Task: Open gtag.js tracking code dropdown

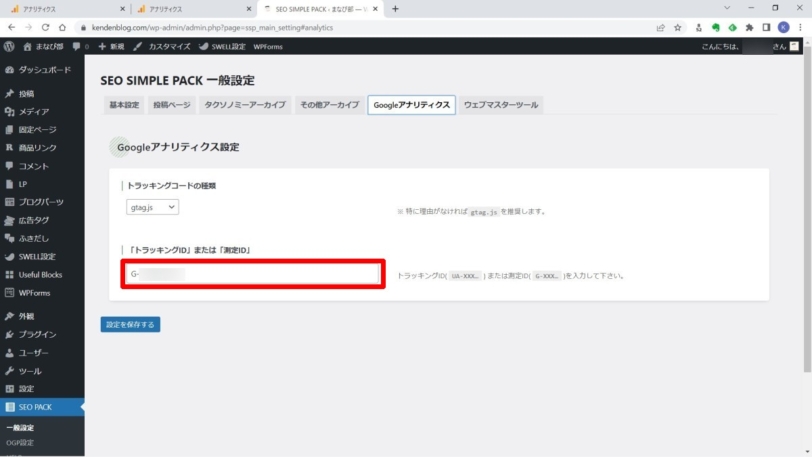Action: tap(152, 207)
